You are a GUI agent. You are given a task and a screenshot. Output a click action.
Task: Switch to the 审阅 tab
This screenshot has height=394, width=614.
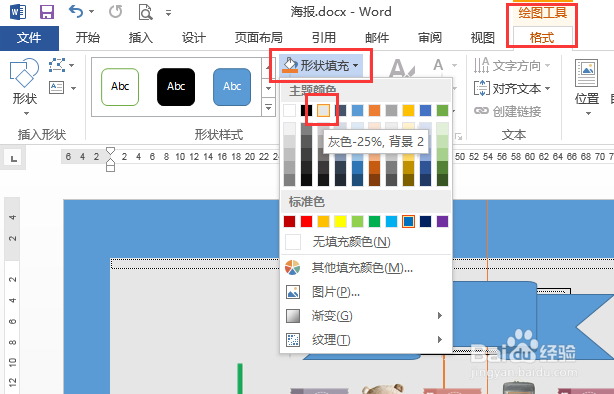pos(430,38)
